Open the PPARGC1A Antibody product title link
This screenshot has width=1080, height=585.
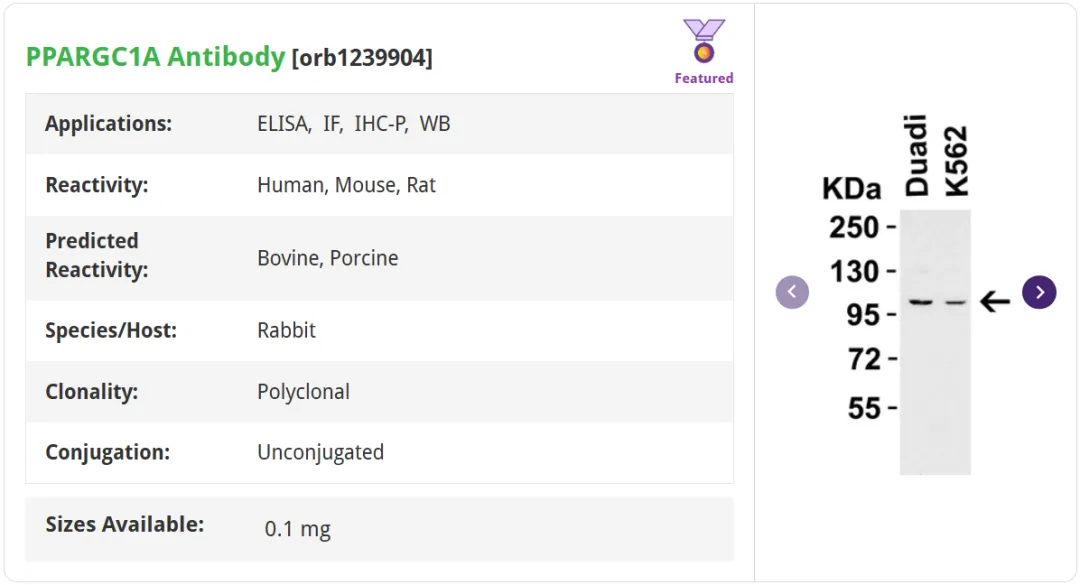coord(155,57)
